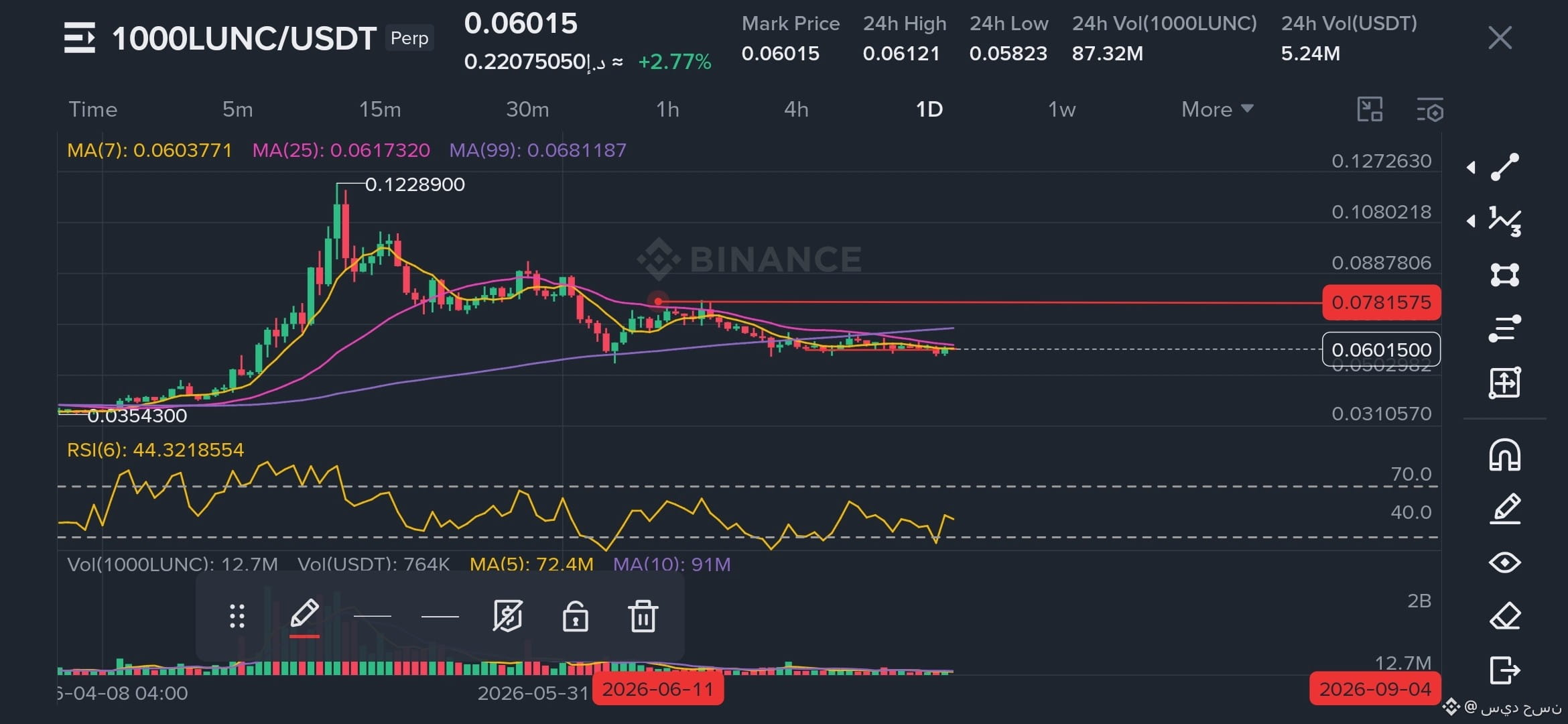1568x724 pixels.
Task: Click the Perp contract badge
Action: coord(409,38)
